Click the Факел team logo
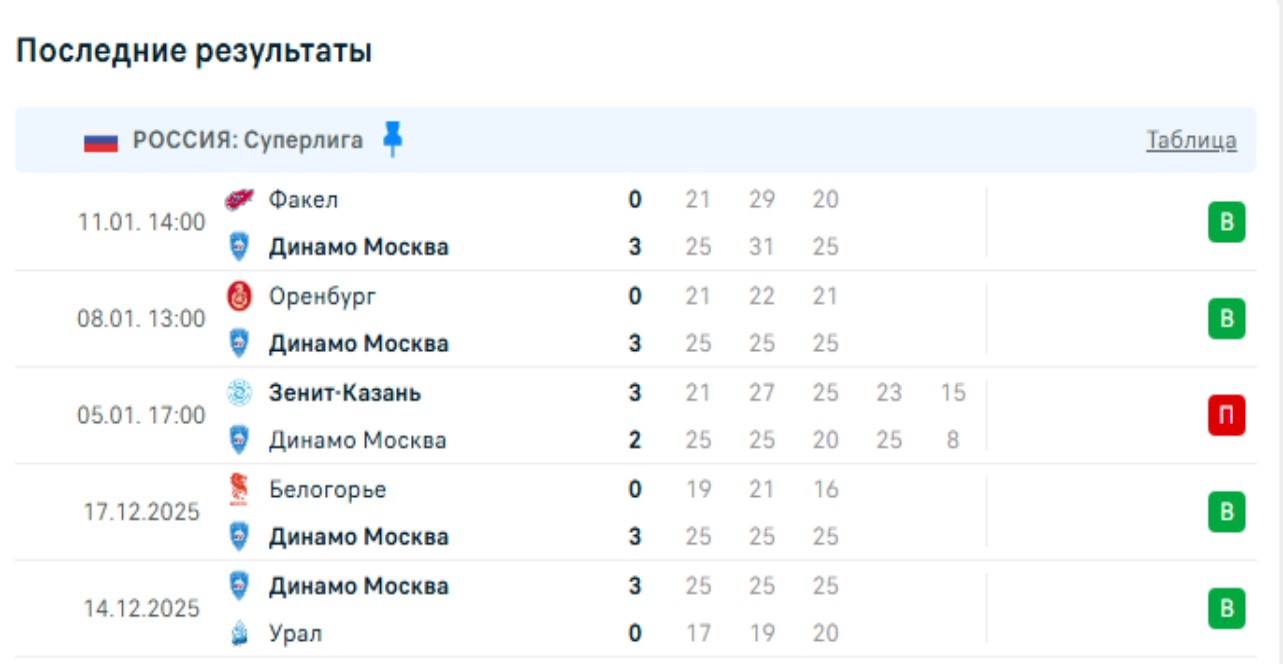This screenshot has height=664, width=1283. (239, 200)
